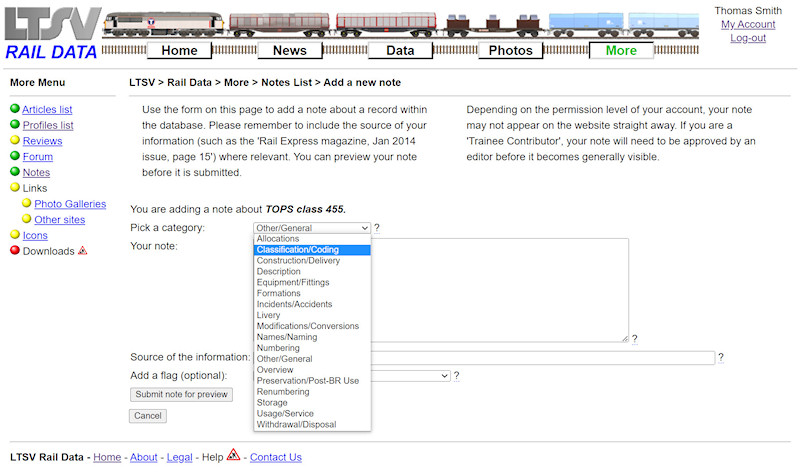800x475 pixels.
Task: Open the Data navigation tab
Action: click(400, 50)
